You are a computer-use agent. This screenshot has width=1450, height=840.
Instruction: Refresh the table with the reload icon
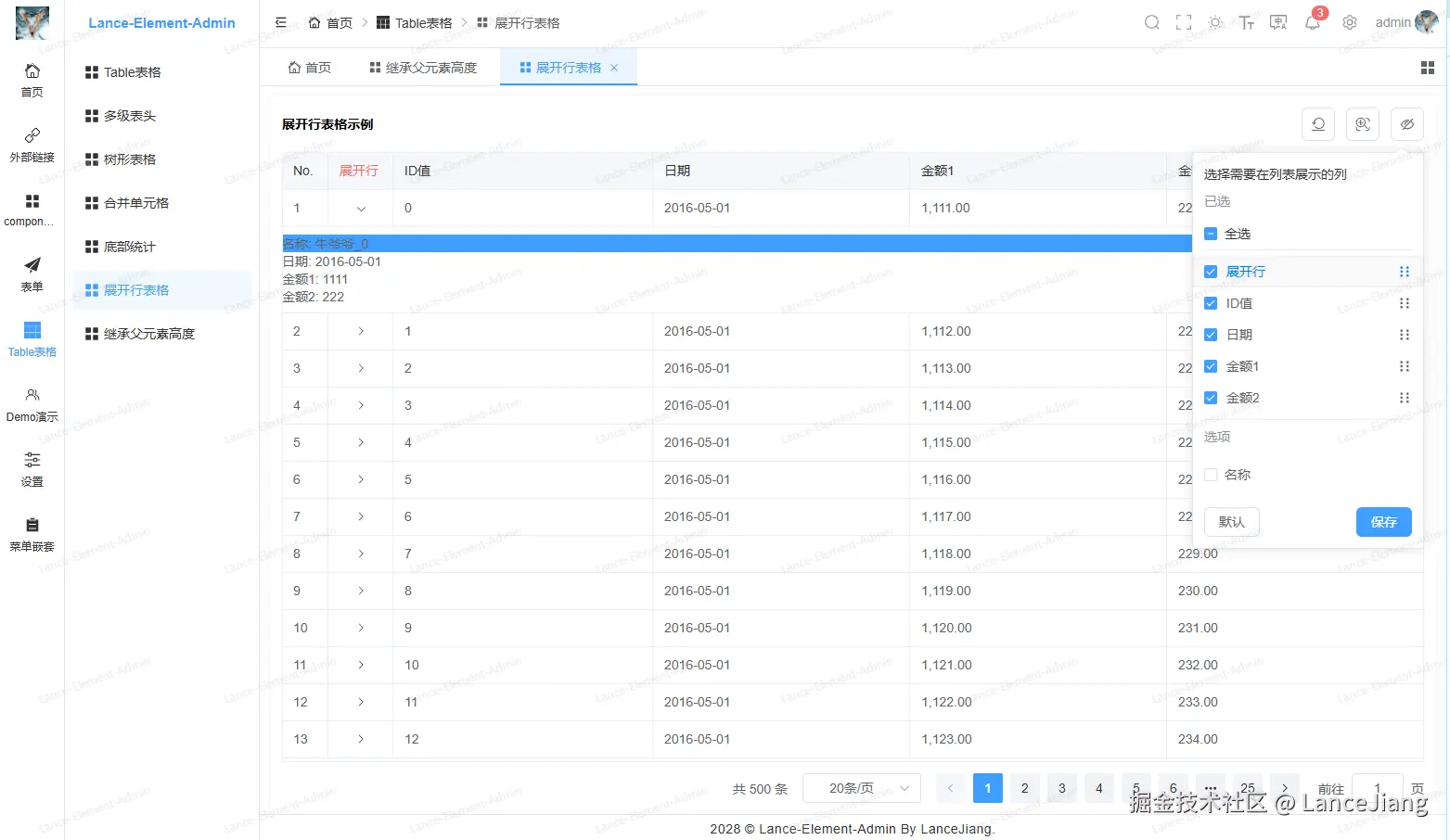tap(1317, 123)
